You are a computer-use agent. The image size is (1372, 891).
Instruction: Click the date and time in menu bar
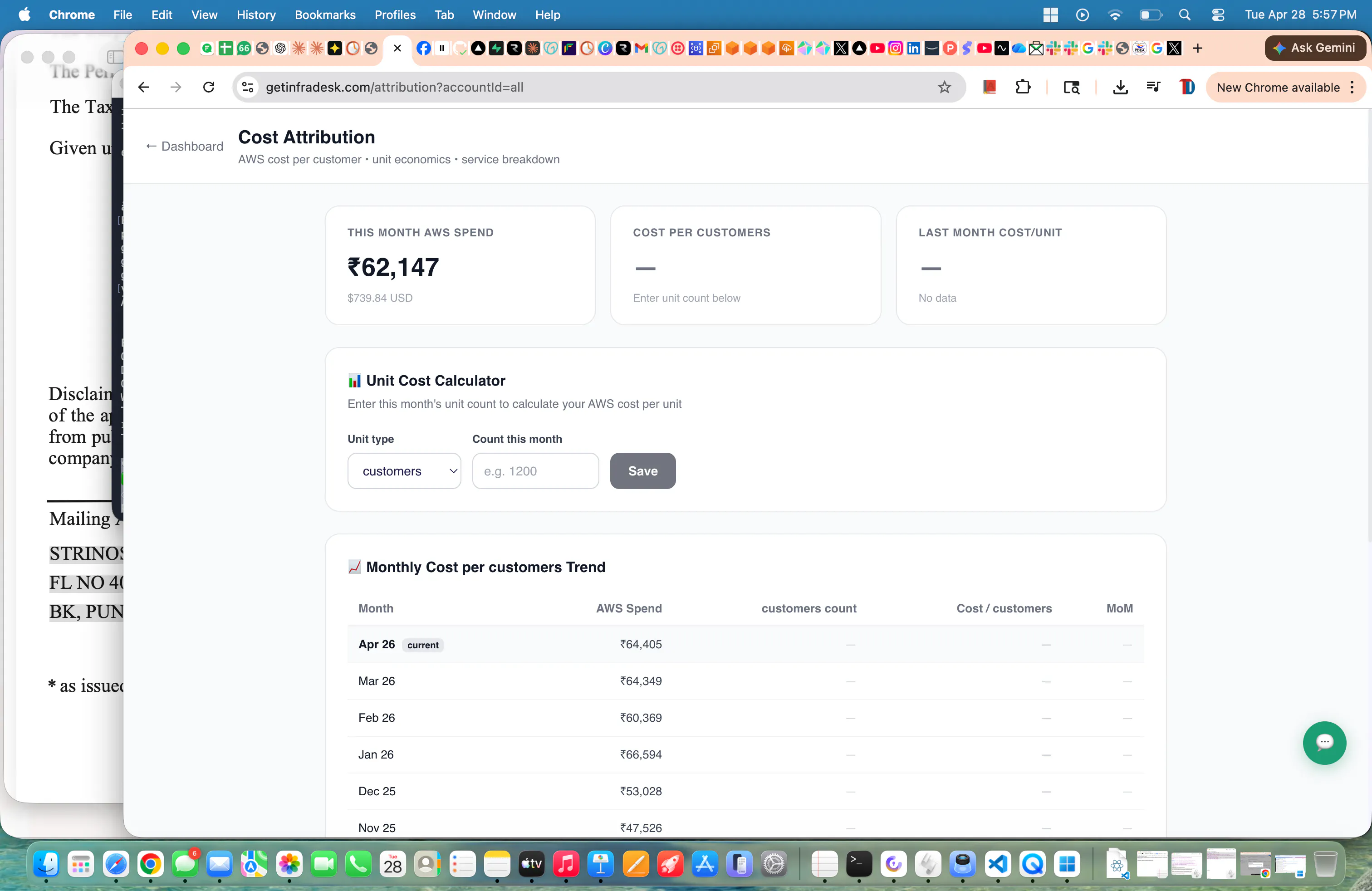point(1300,15)
